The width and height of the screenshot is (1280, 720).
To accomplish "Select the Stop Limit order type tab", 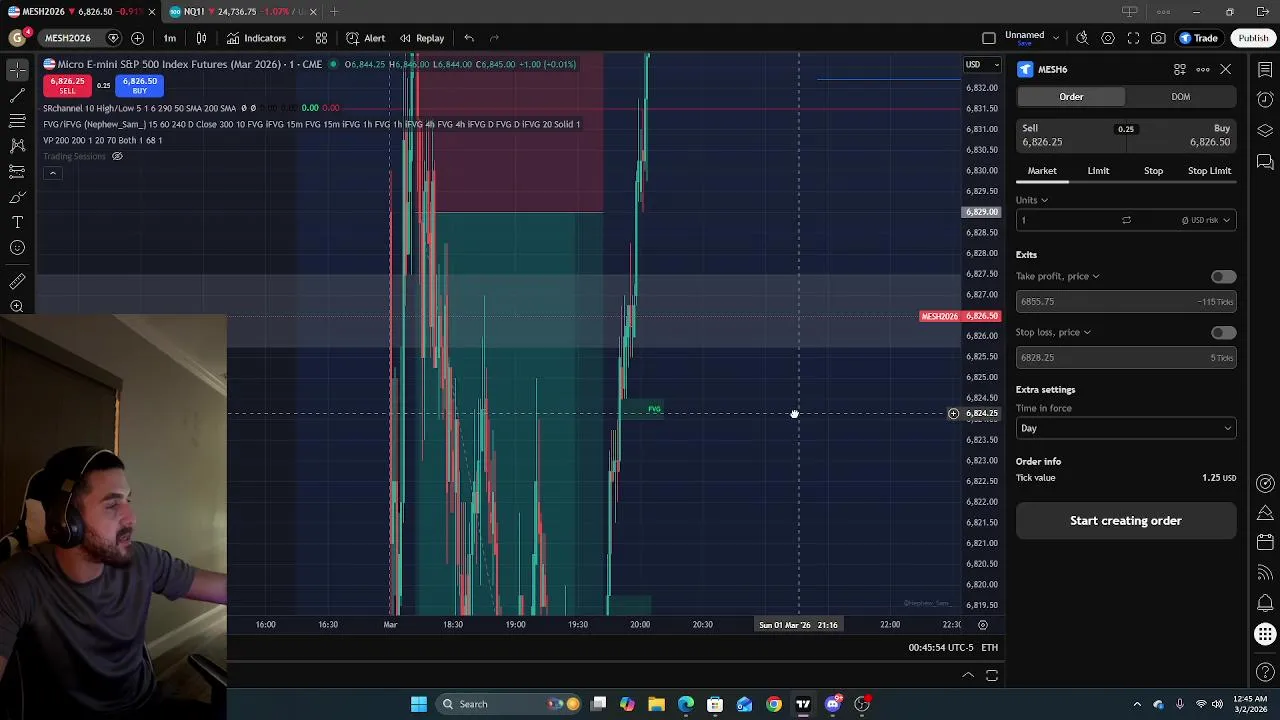I will point(1209,171).
